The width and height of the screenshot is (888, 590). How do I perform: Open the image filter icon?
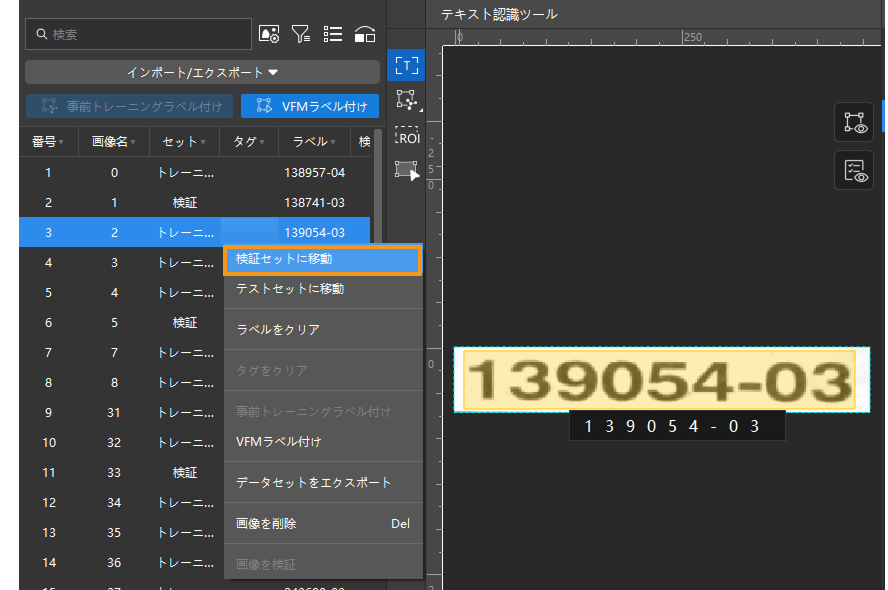[300, 34]
